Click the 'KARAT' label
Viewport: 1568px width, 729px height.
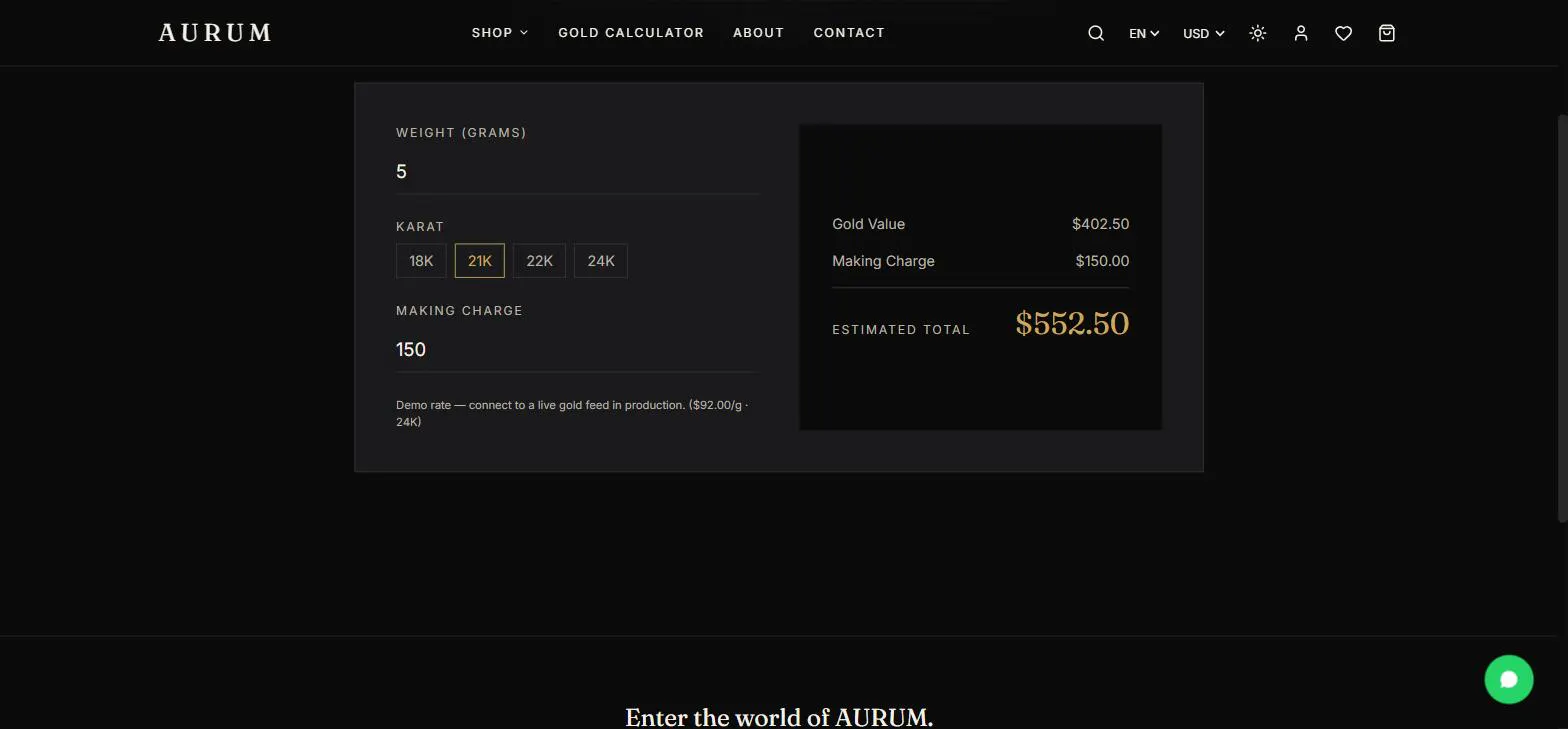point(420,226)
